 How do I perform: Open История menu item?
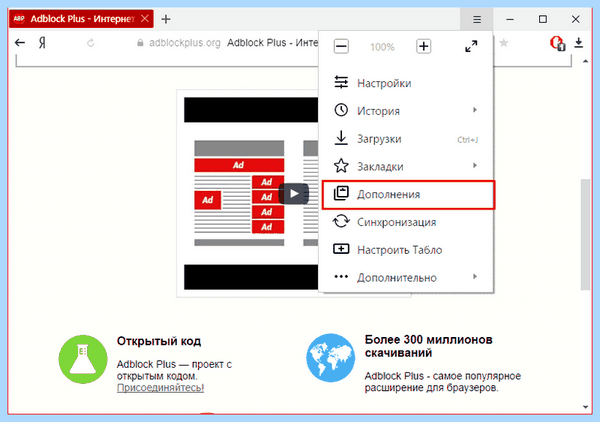(x=407, y=111)
